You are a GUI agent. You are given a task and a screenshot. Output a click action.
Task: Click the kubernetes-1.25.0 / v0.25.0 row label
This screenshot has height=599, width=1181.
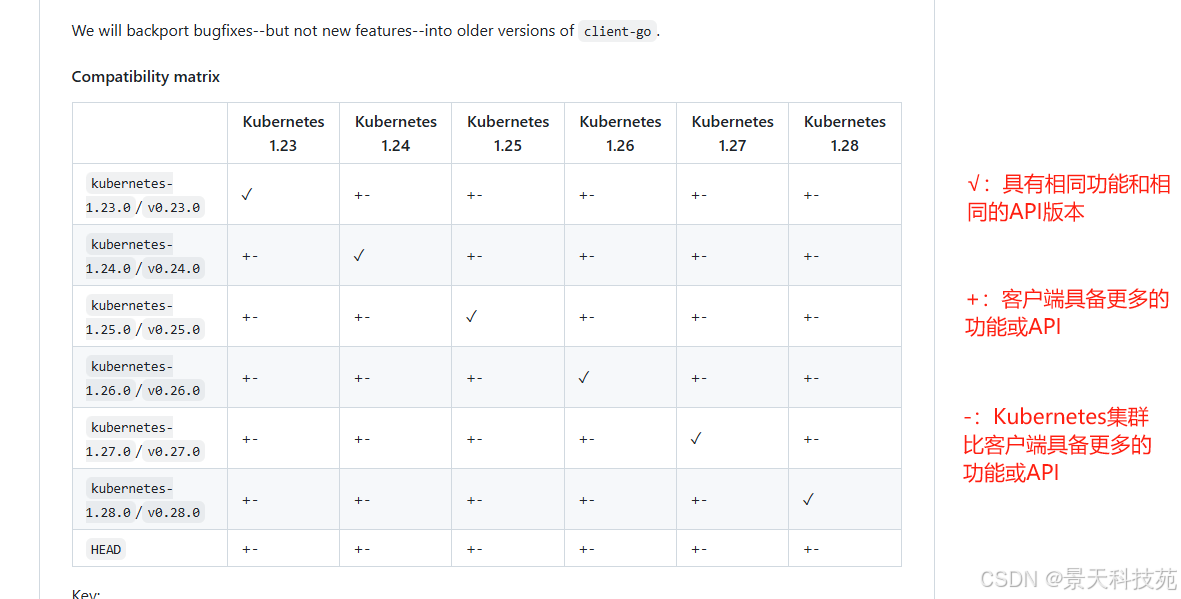pos(144,317)
